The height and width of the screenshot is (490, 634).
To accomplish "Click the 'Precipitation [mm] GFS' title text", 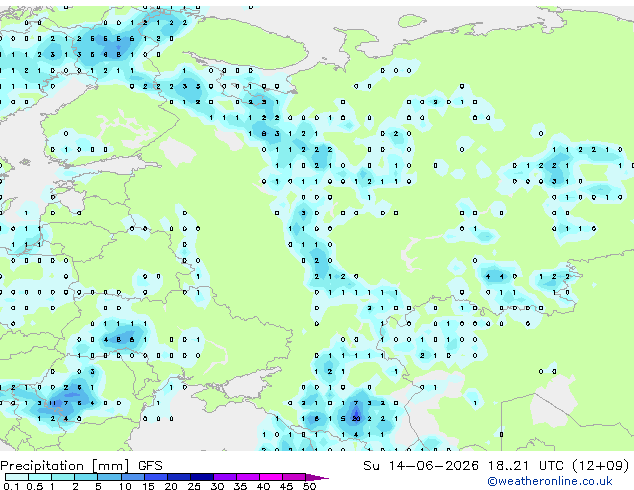I will click(81, 466).
